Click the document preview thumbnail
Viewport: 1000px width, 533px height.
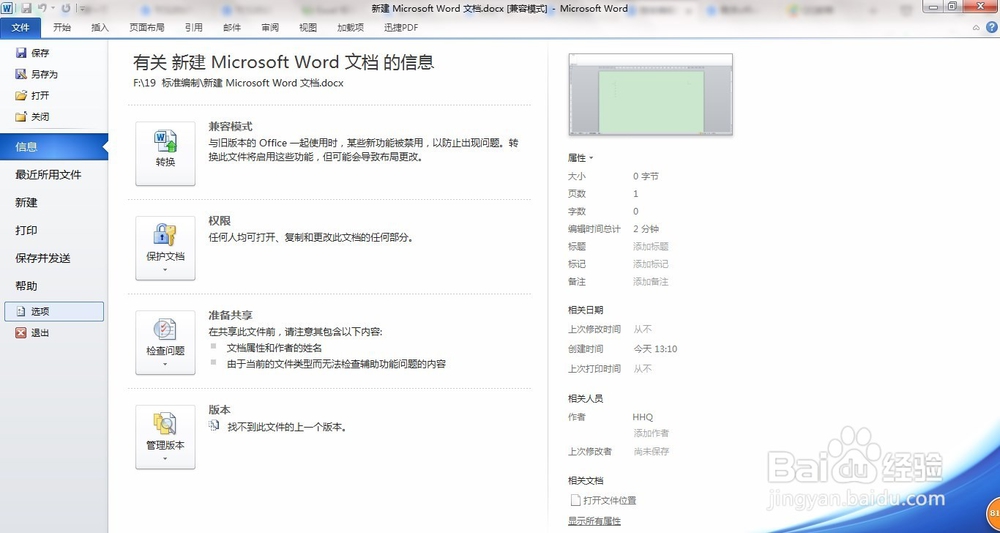[651, 94]
